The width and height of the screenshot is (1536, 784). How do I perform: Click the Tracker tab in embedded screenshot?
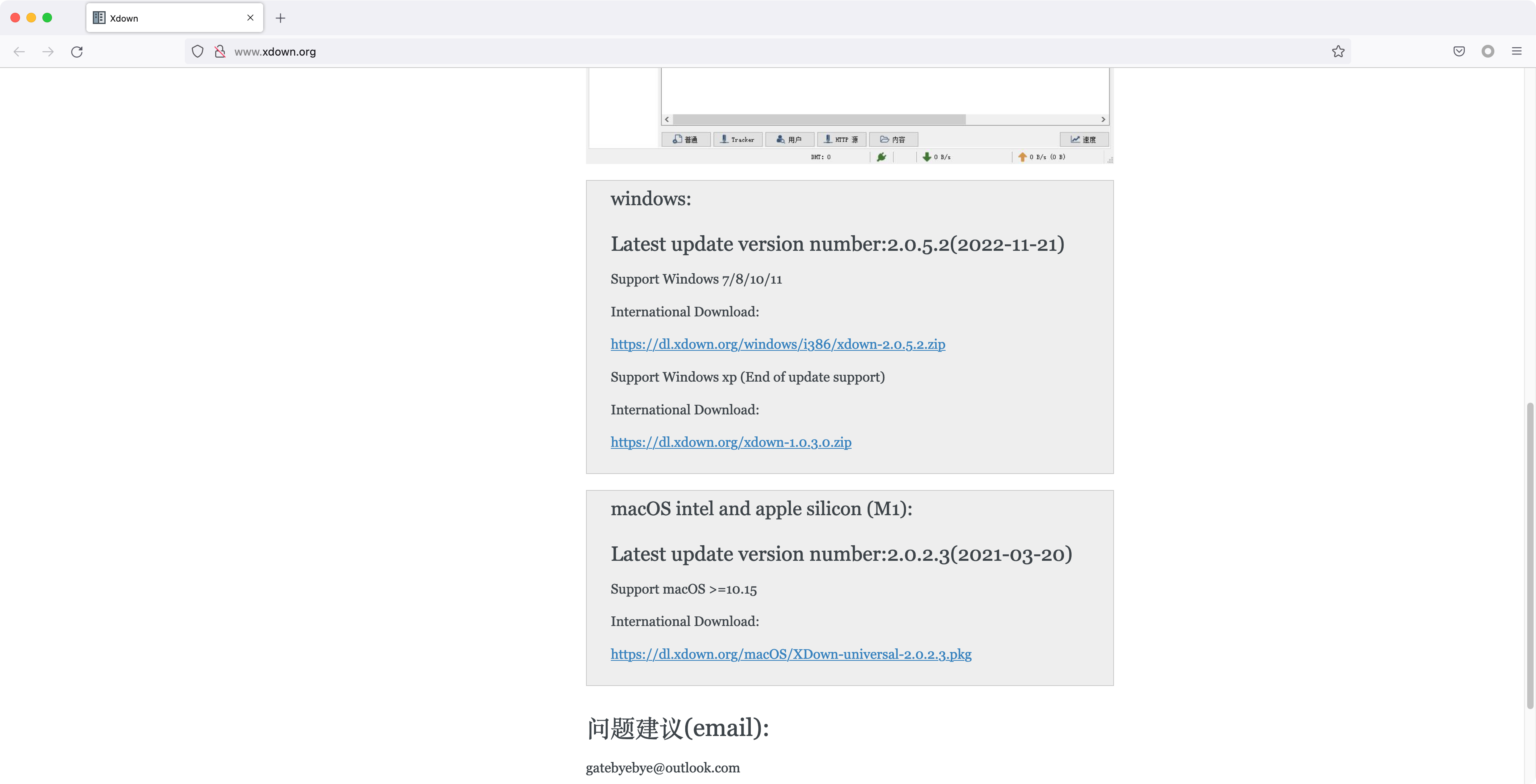[x=738, y=140]
